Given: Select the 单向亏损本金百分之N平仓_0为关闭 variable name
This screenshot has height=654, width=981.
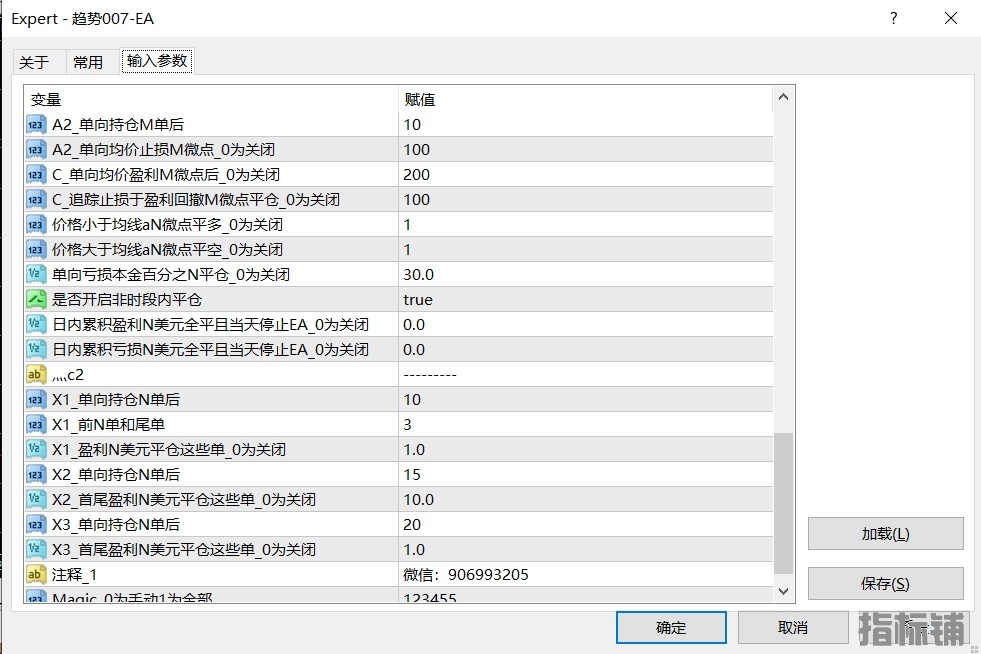Looking at the screenshot, I should click(171, 275).
